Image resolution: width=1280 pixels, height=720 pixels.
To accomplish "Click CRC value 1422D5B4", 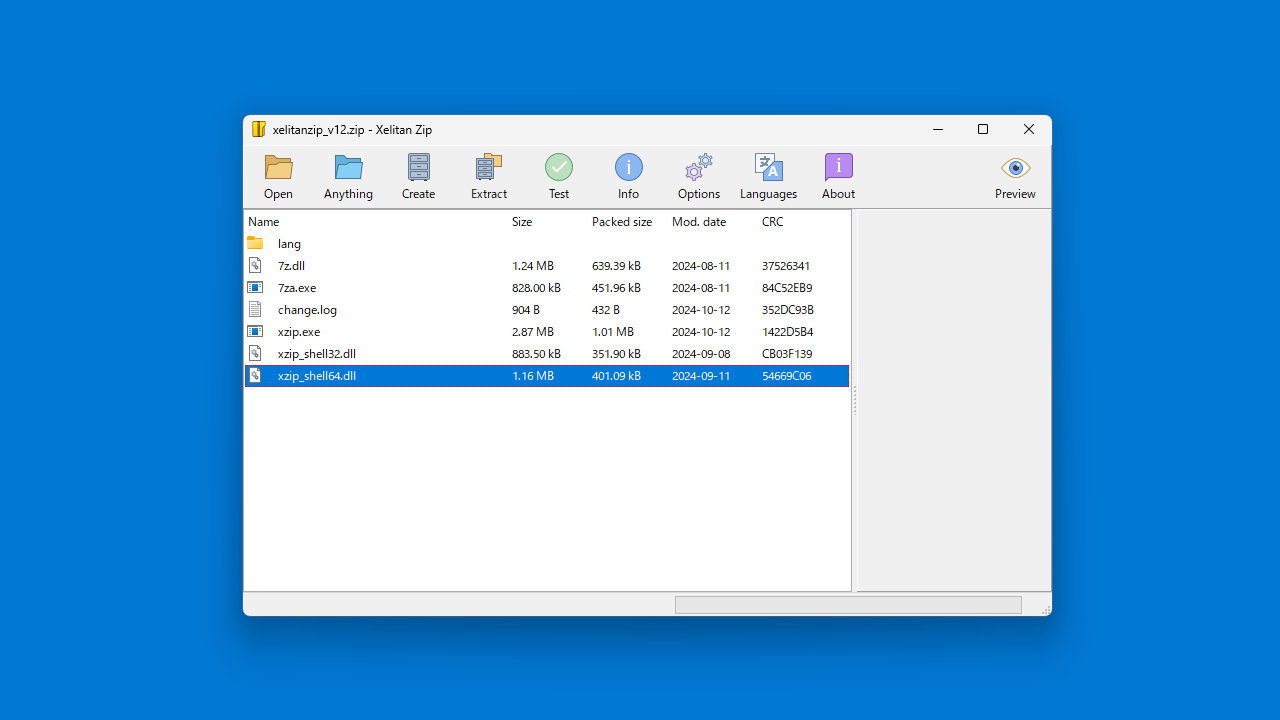I will 788,332.
